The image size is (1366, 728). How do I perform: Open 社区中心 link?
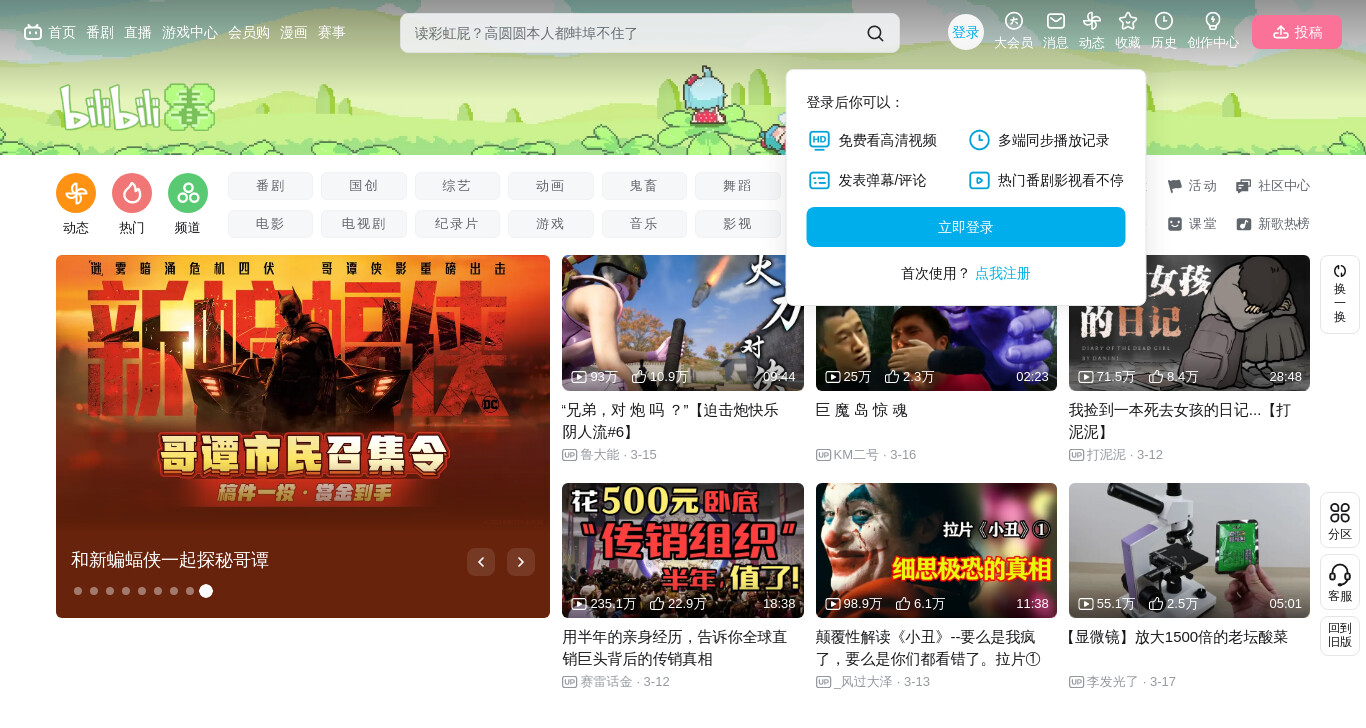[1273, 186]
